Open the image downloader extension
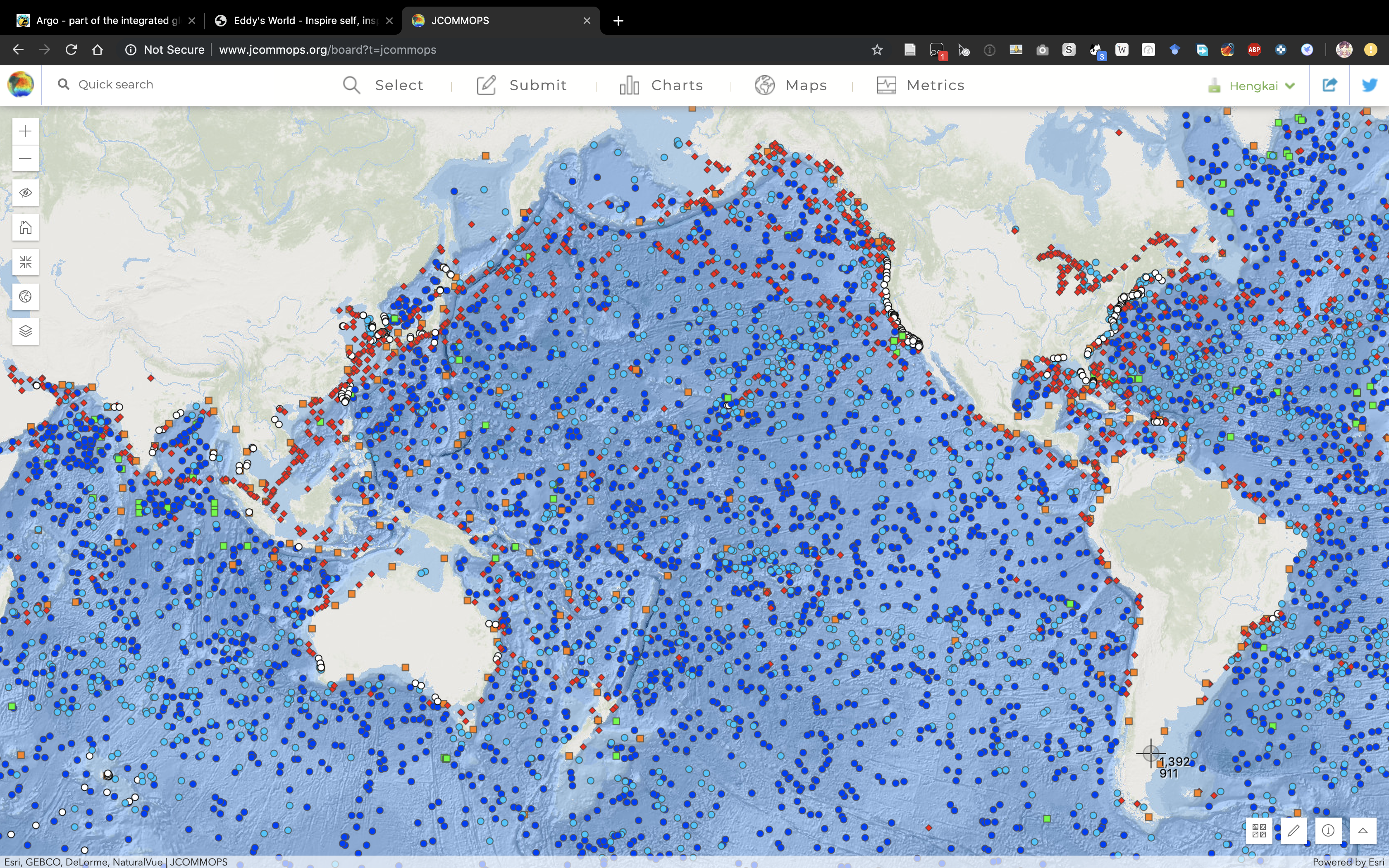Viewport: 1389px width, 868px height. tap(1016, 50)
